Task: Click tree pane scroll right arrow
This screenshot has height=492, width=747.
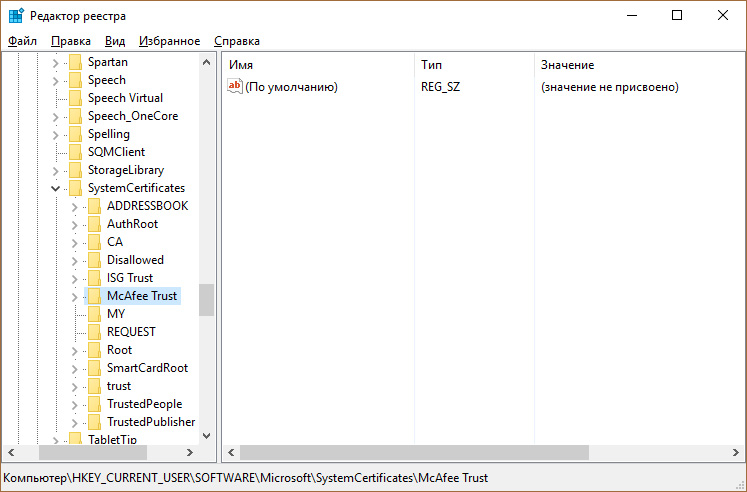Action: pos(190,452)
